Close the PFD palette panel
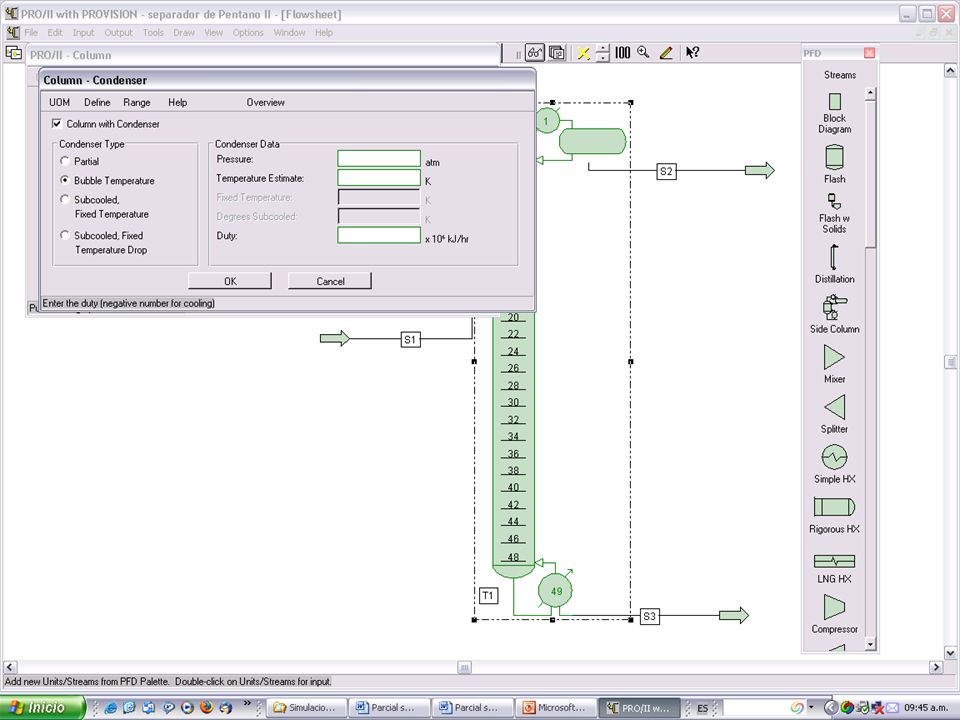Viewport: 960px width, 720px height. 869,53
